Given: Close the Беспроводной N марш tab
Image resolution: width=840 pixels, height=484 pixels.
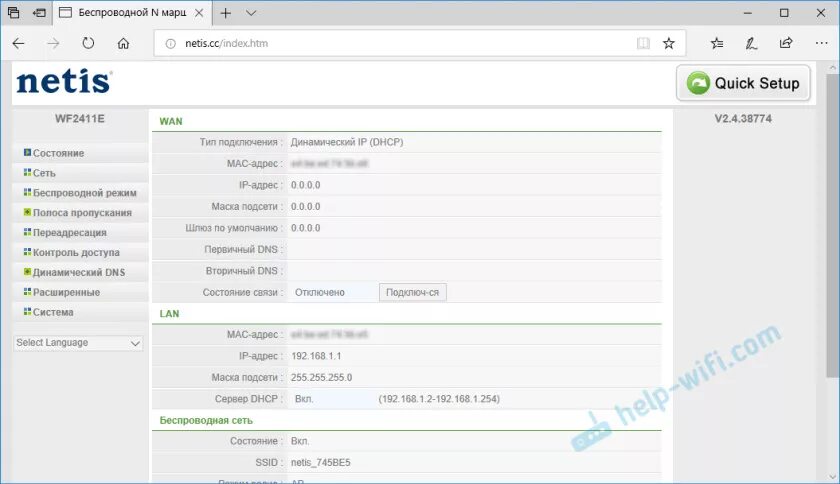Looking at the screenshot, I should pyautogui.click(x=199, y=13).
